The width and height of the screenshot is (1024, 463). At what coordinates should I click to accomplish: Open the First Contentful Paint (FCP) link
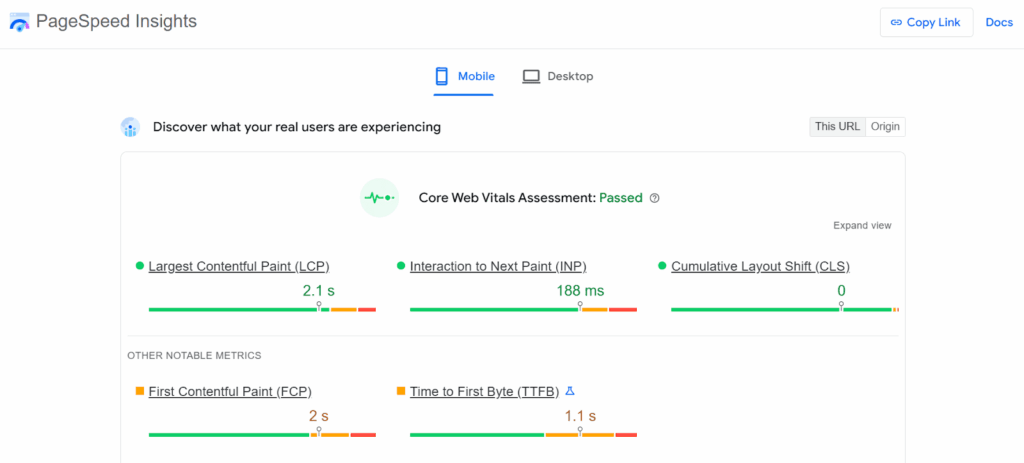click(x=230, y=392)
